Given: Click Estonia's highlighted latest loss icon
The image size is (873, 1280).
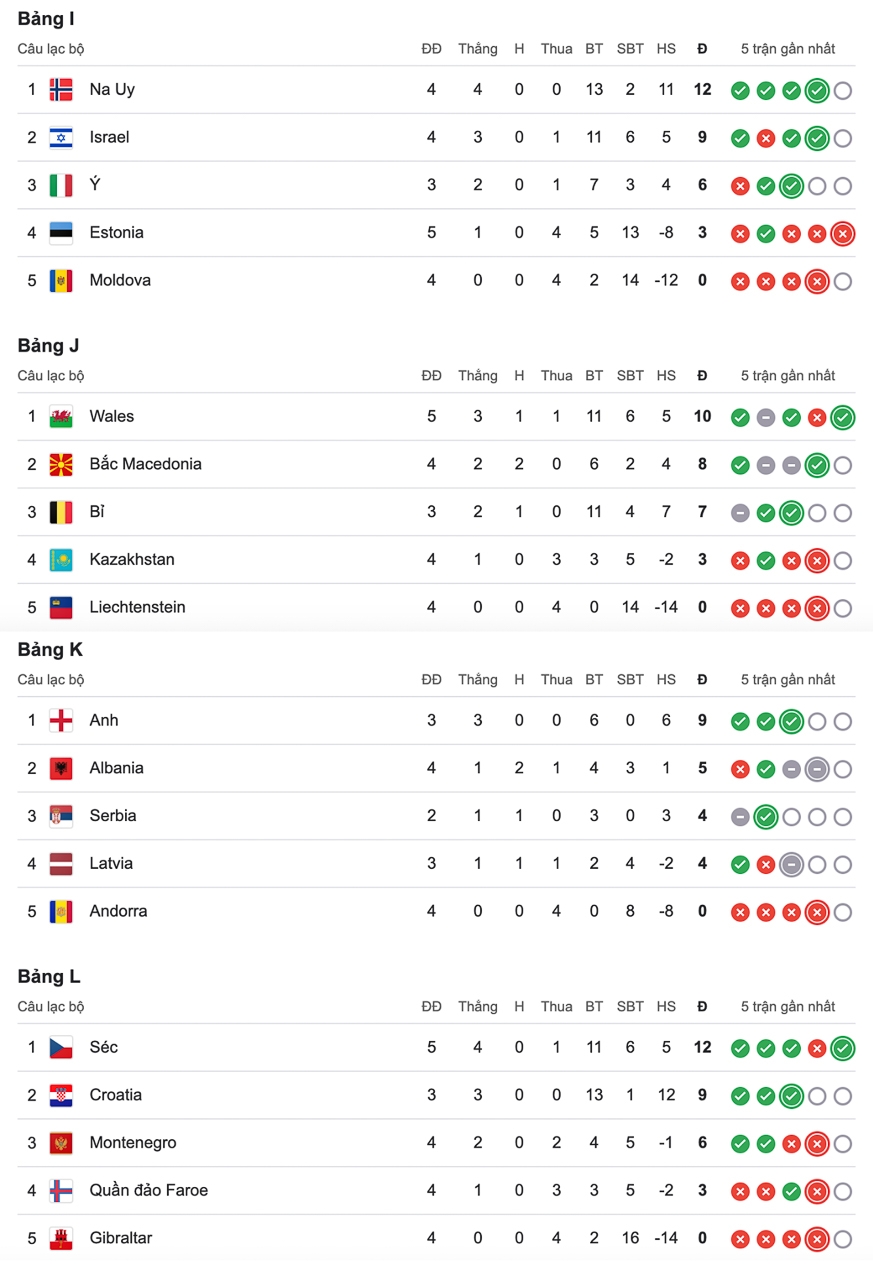Looking at the screenshot, I should [842, 234].
